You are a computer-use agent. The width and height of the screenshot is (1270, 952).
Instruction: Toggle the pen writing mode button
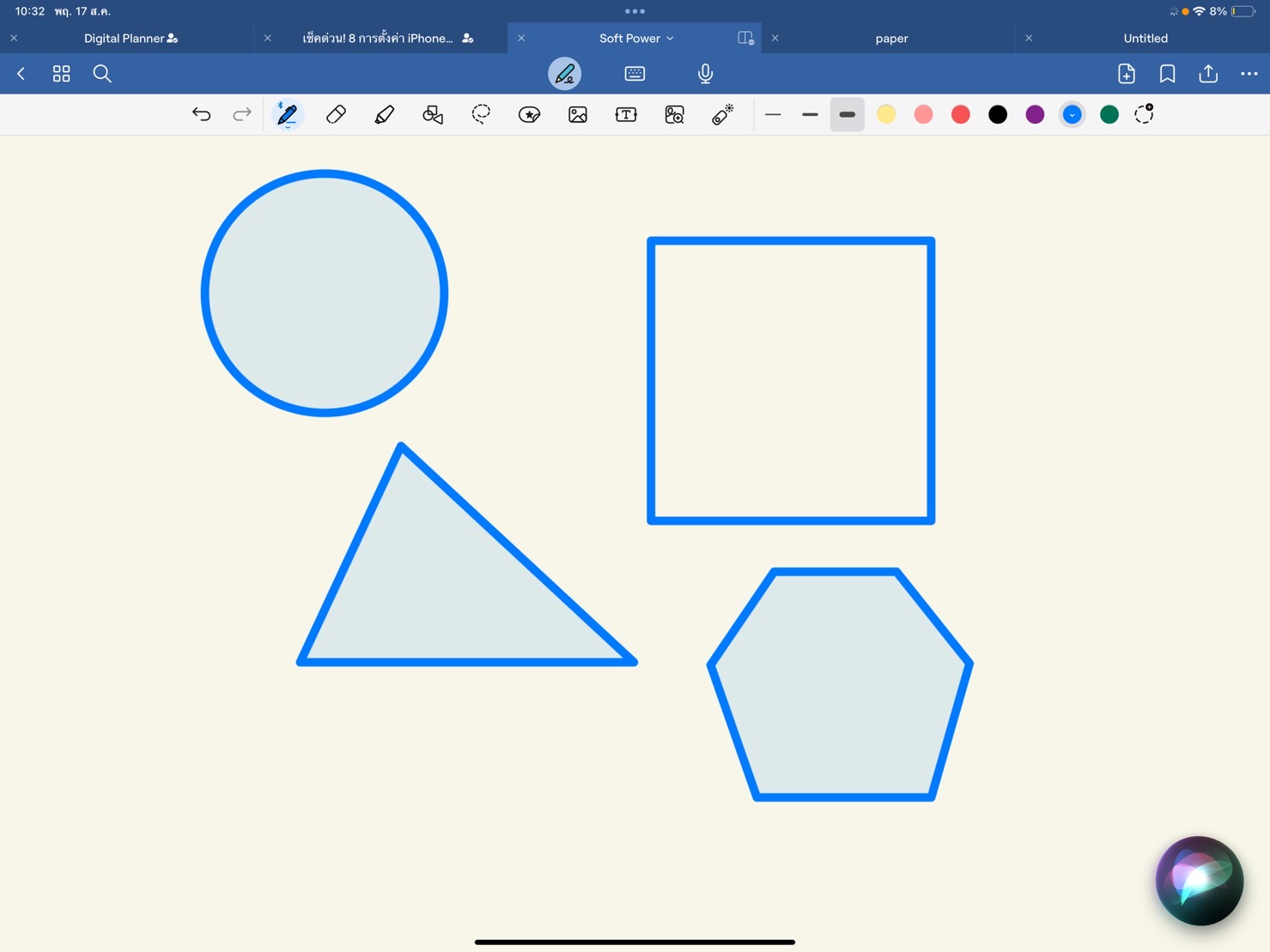coord(564,74)
